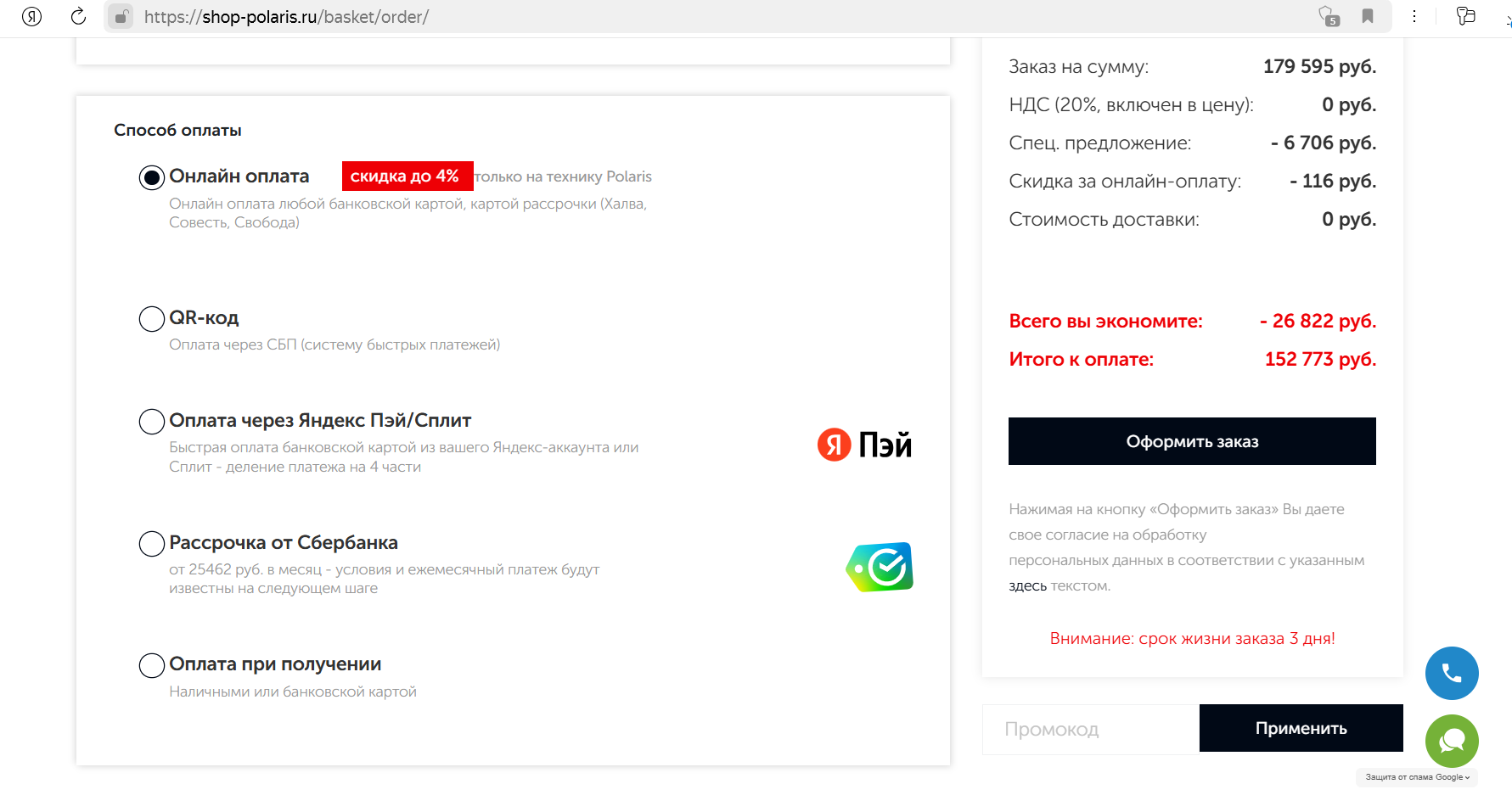Bookmark this page using the bookmark icon

(1368, 16)
